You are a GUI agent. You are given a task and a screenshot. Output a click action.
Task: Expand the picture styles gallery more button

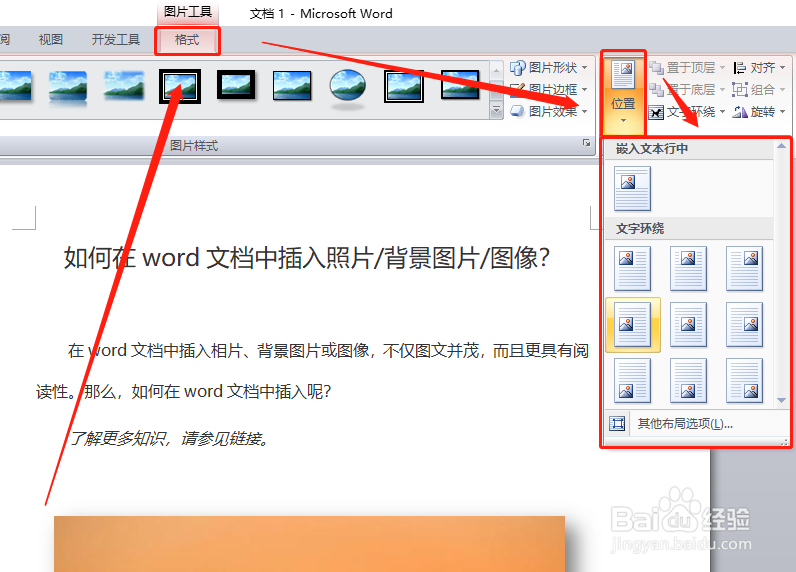click(x=496, y=110)
